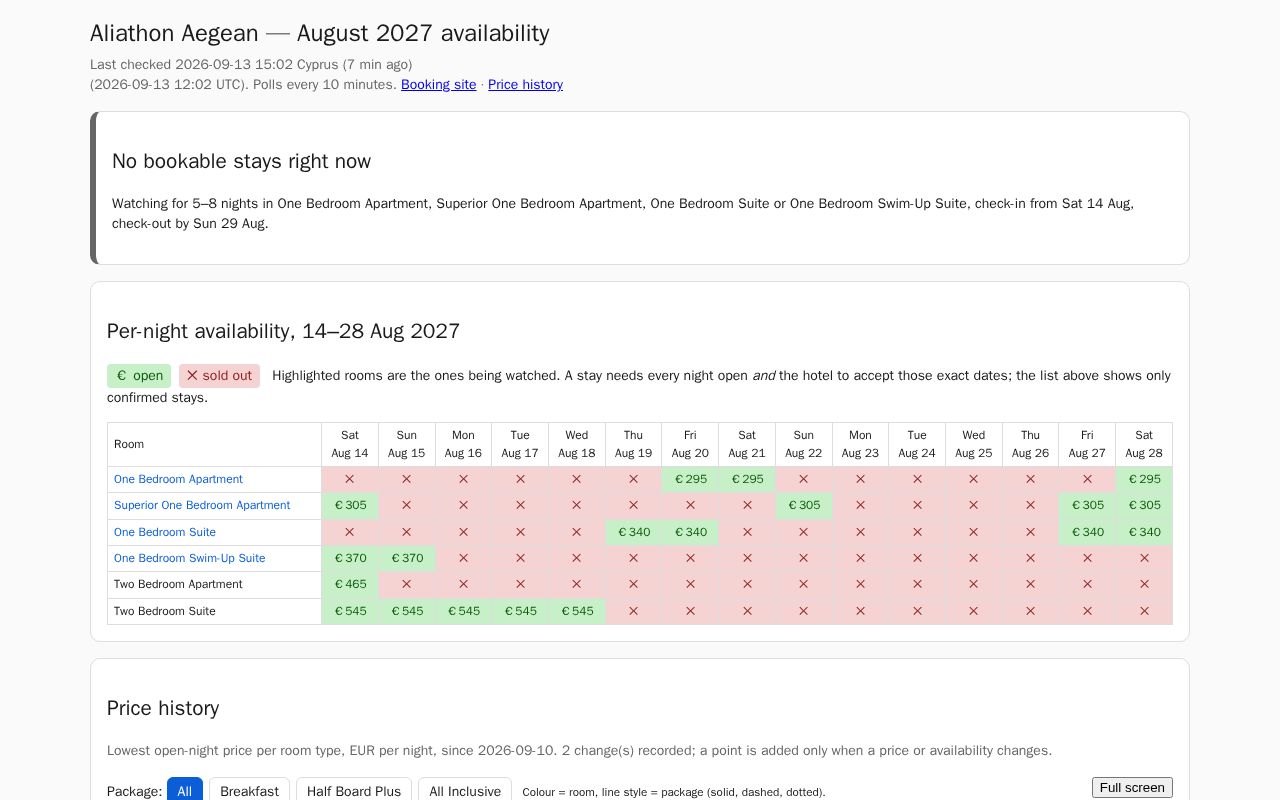Open the Booking site link
1280x800 pixels.
[x=438, y=85]
